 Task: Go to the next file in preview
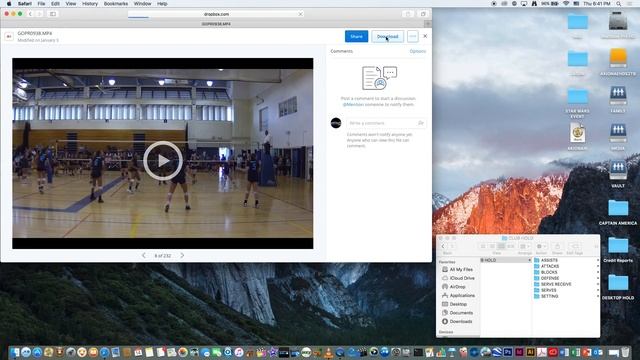(182, 255)
